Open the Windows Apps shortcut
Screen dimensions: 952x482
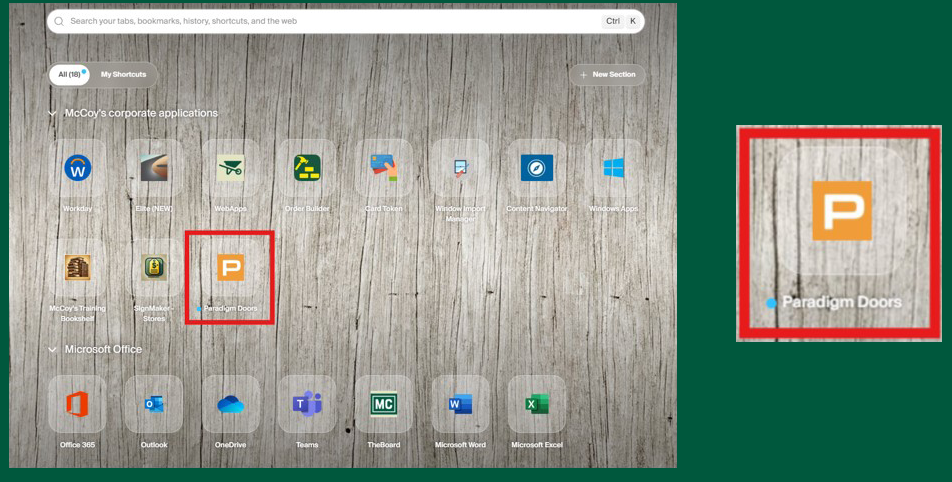613,168
